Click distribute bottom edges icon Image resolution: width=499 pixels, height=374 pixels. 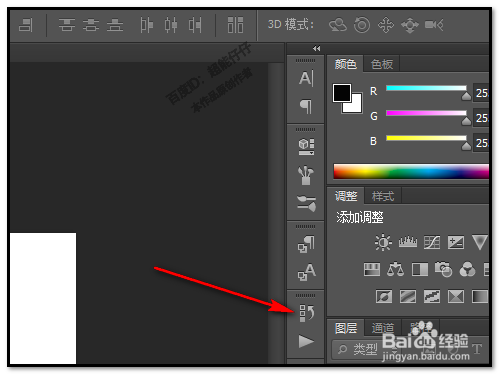(x=115, y=25)
